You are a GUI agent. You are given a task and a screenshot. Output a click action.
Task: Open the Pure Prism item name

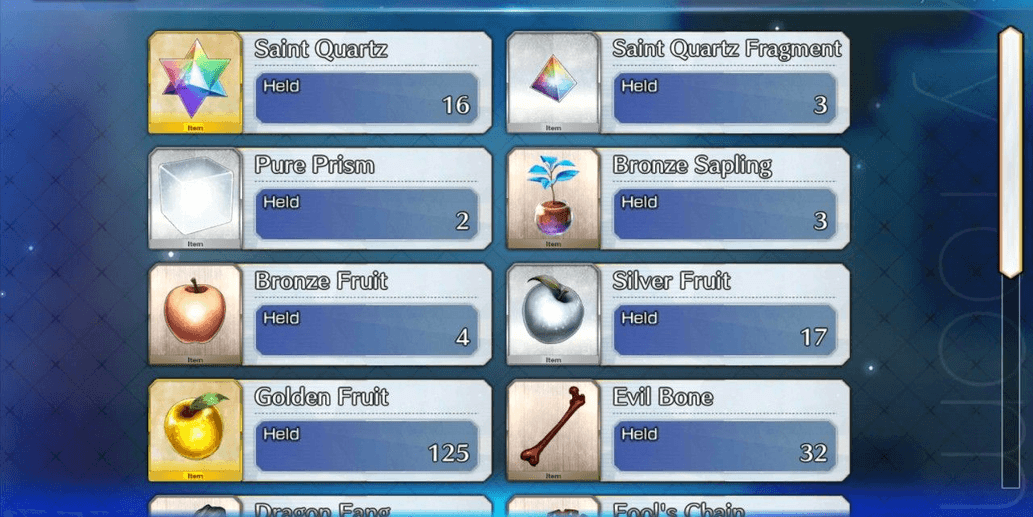315,165
